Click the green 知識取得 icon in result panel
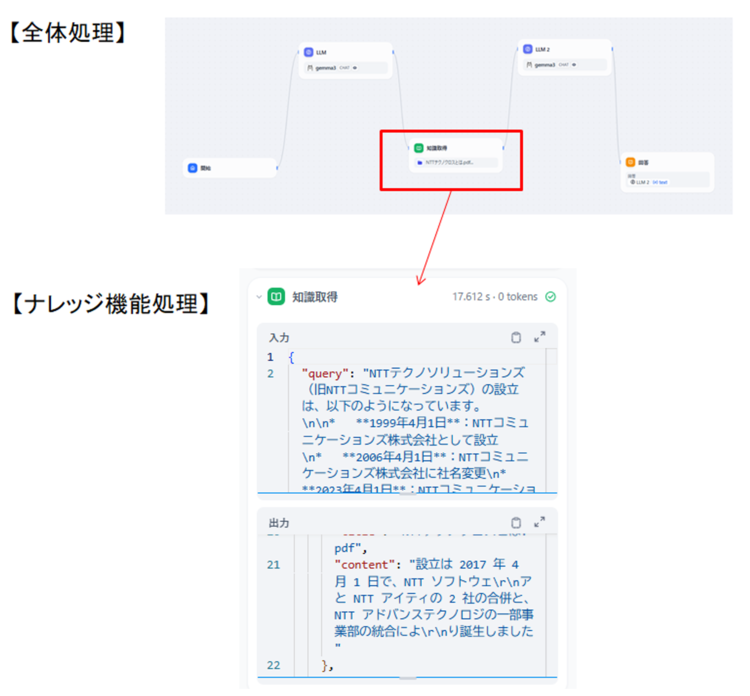The width and height of the screenshot is (750, 696). coord(276,297)
